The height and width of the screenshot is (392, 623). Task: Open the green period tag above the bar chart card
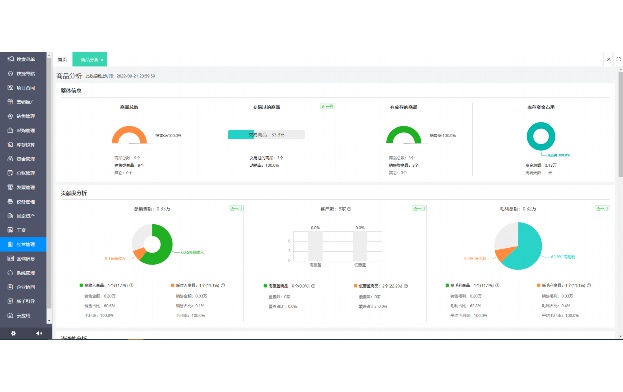pos(419,208)
